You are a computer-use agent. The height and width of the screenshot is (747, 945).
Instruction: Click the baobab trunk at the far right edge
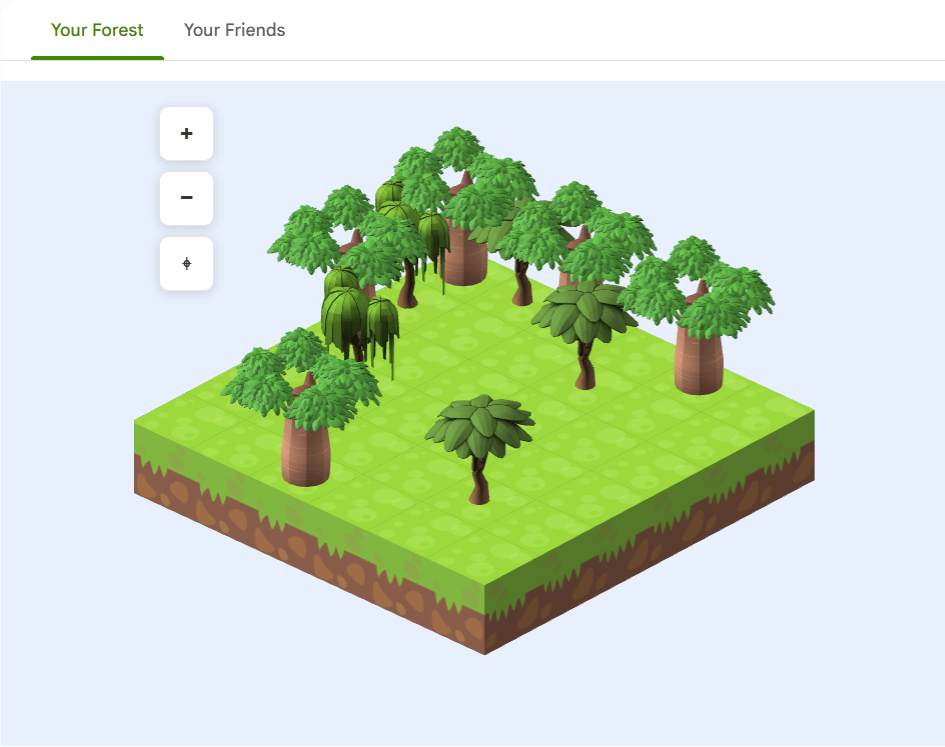[699, 360]
